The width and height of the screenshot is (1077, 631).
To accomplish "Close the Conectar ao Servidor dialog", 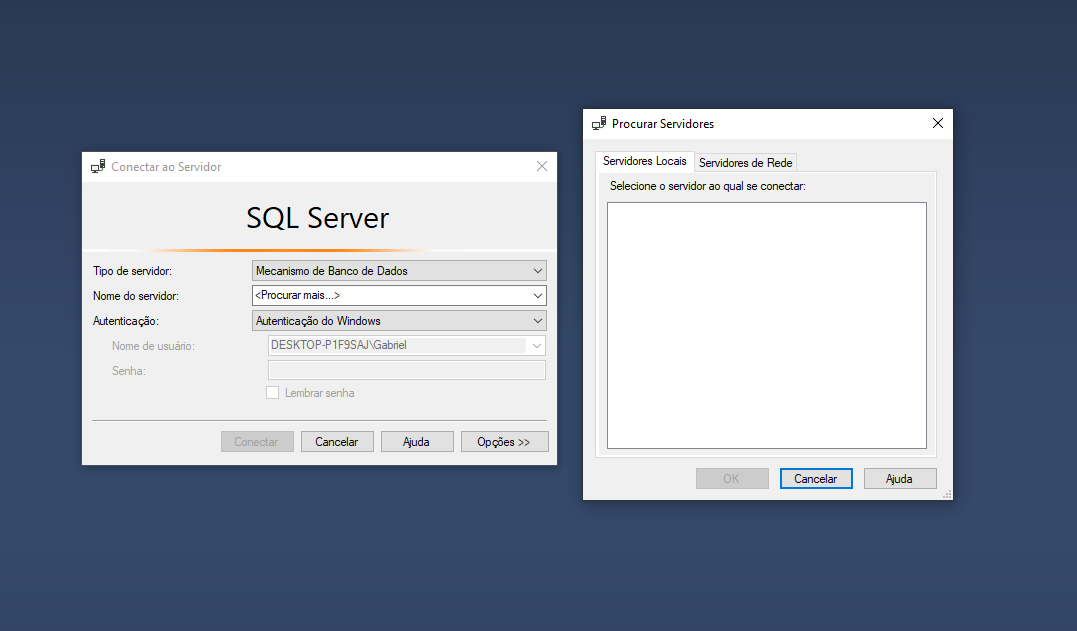I will point(542,167).
